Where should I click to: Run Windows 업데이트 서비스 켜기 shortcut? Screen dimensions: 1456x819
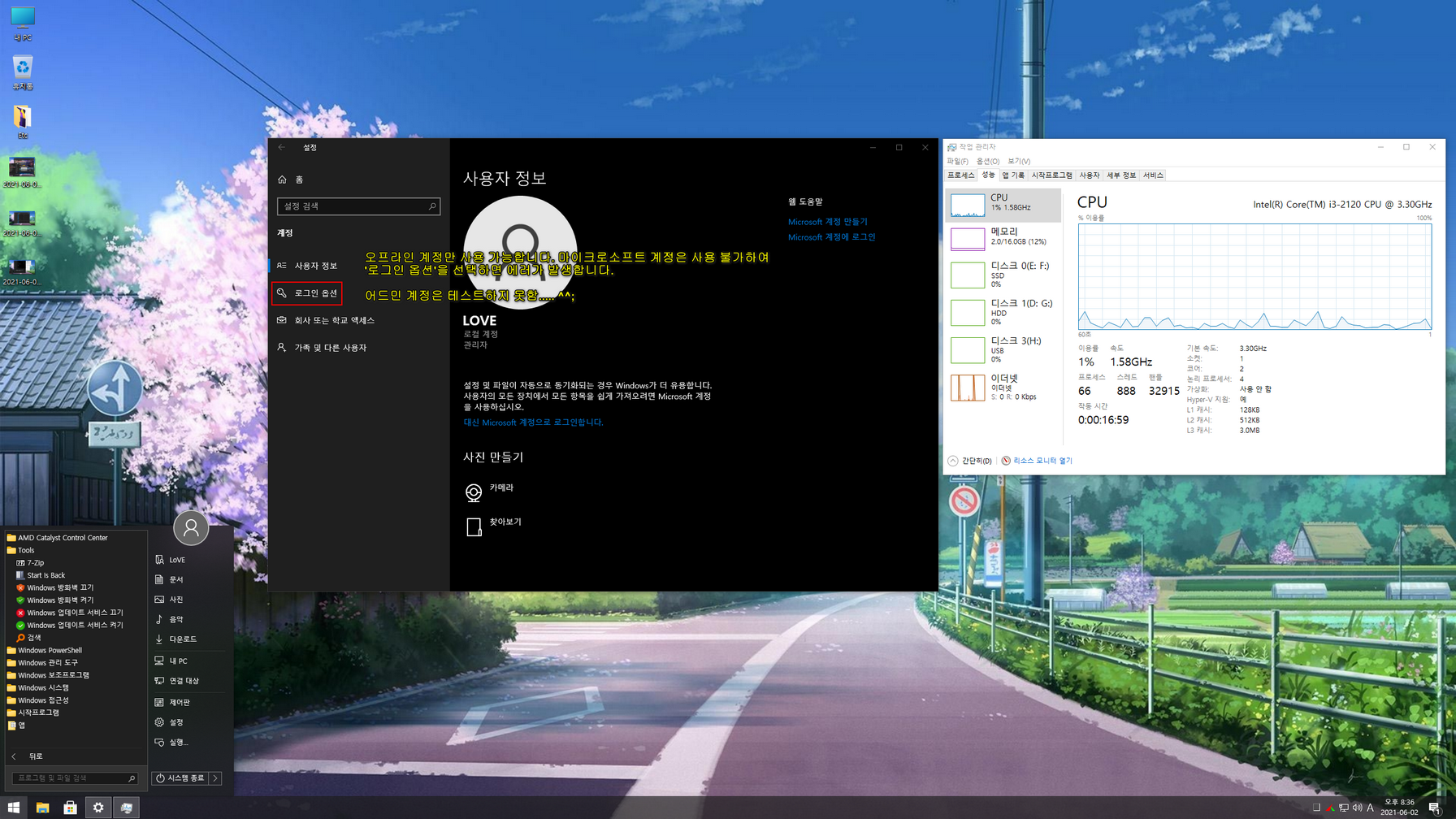click(x=69, y=626)
